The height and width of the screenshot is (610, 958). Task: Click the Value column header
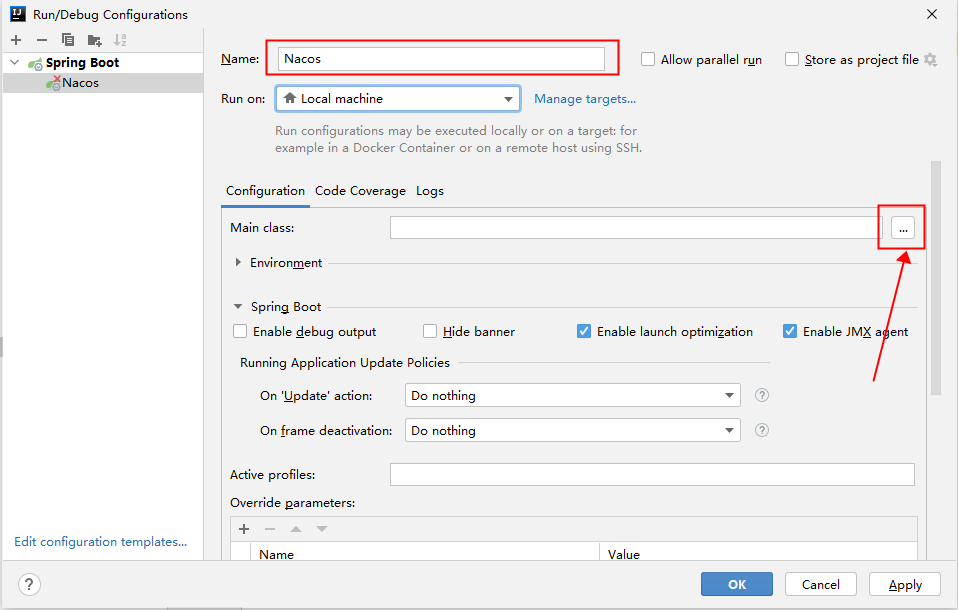click(758, 553)
